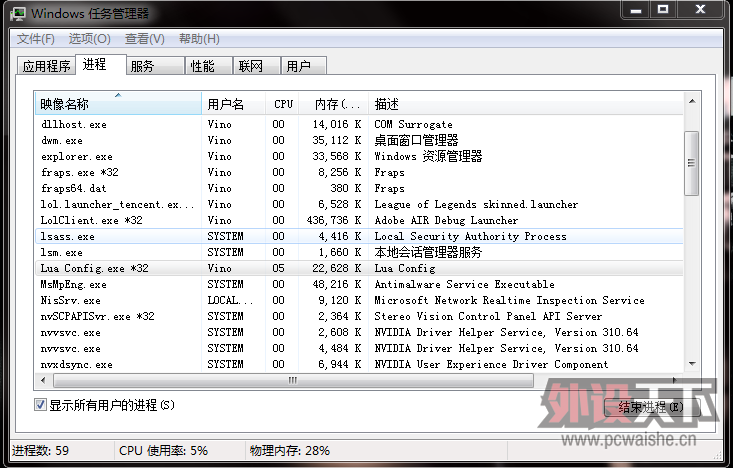Select the dllhost.exe process row
The height and width of the screenshot is (468, 733).
[x=359, y=124]
